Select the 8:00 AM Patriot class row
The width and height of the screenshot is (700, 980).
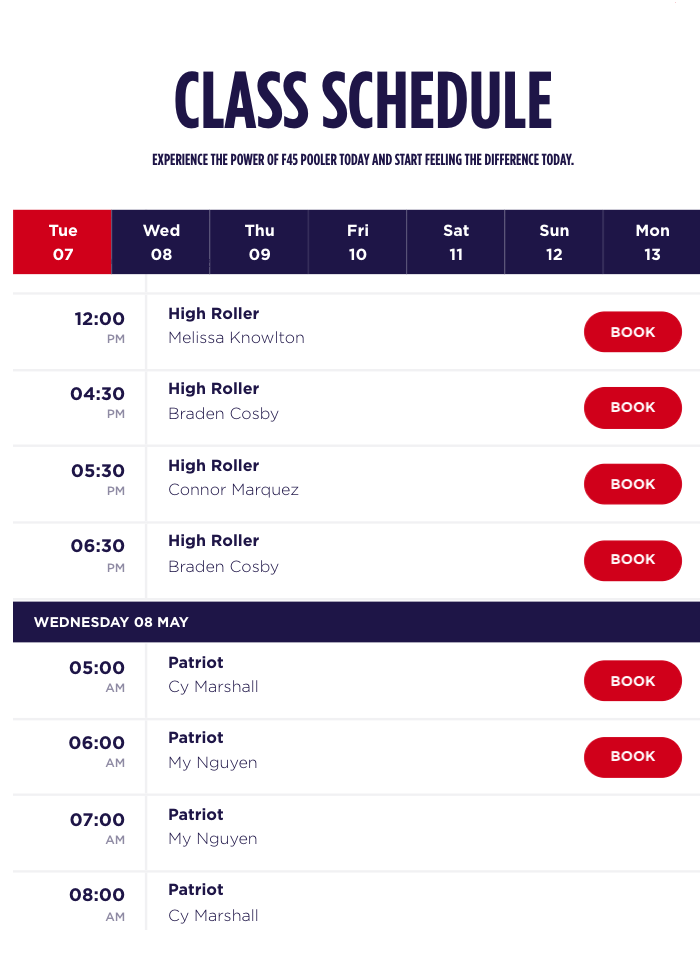pos(213,901)
